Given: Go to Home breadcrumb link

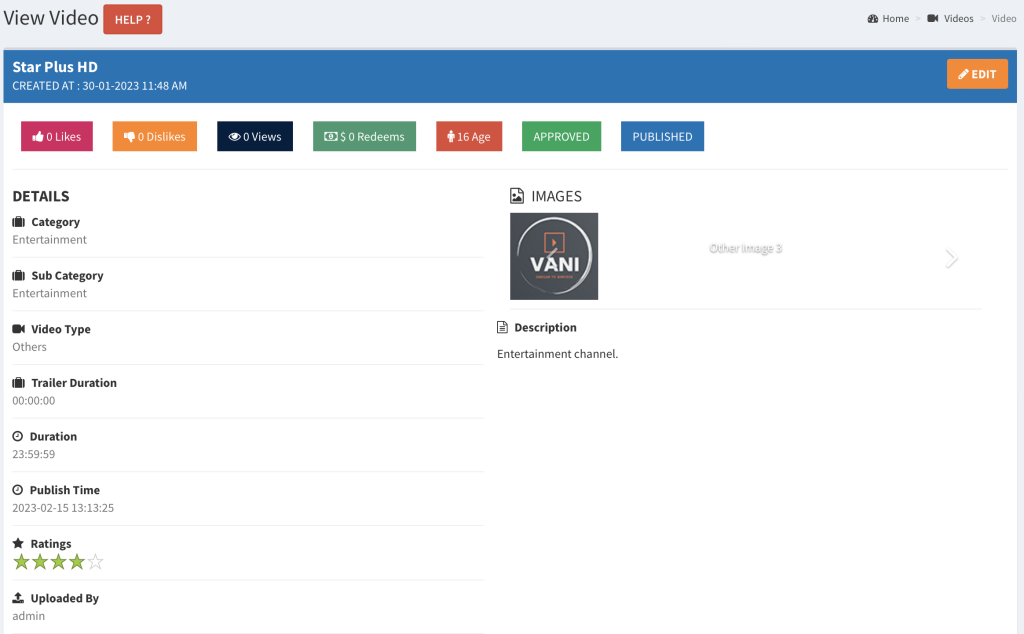Looking at the screenshot, I should (x=895, y=18).
